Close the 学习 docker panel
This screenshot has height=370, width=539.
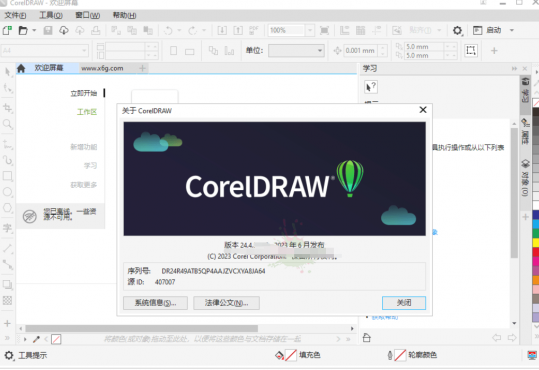coord(525,68)
